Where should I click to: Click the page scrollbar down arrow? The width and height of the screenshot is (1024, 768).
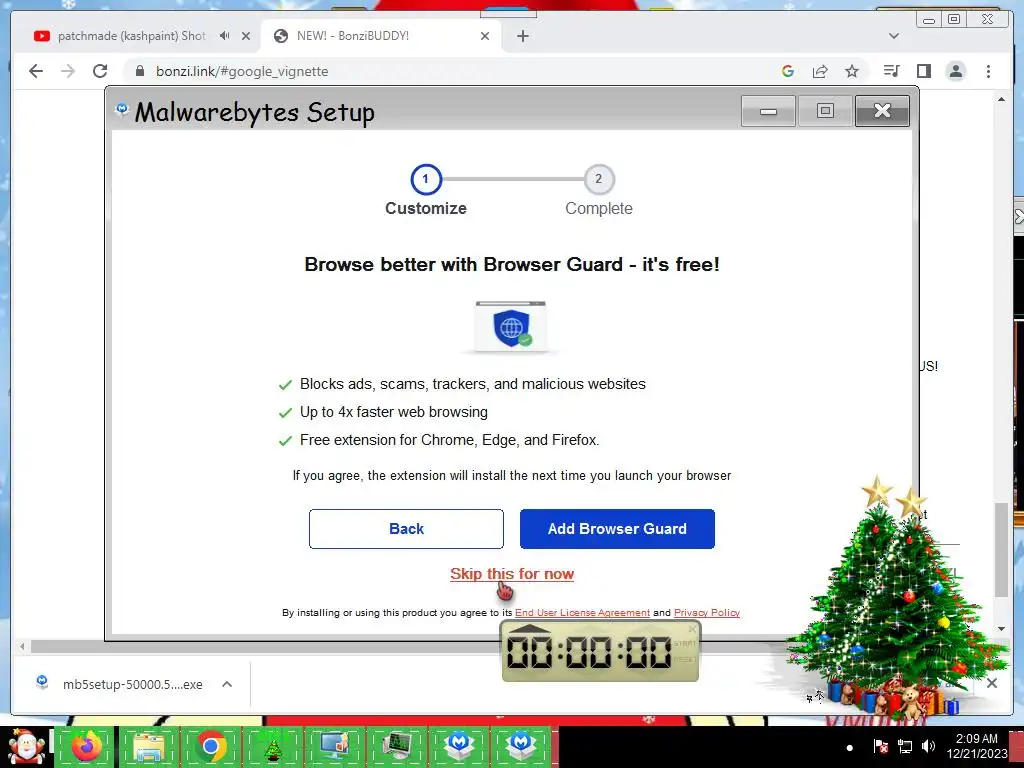(x=1001, y=629)
